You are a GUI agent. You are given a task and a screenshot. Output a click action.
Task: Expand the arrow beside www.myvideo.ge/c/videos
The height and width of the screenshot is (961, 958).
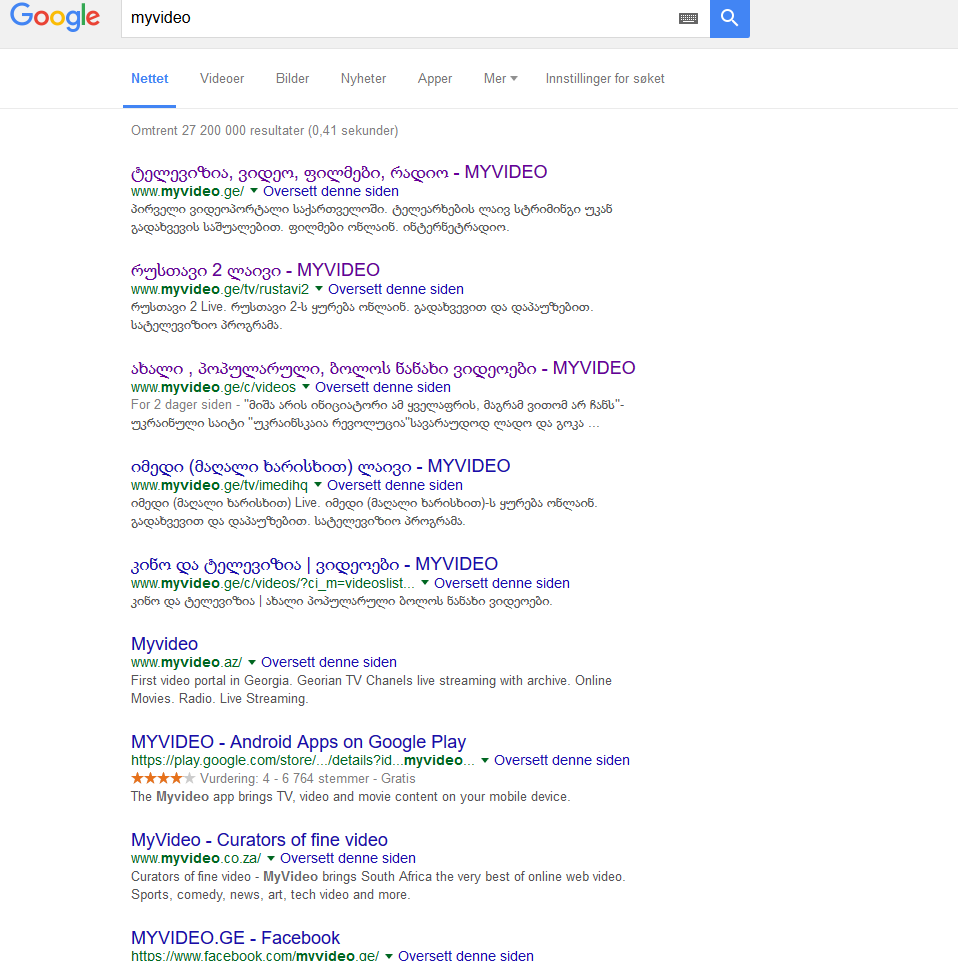pos(306,387)
